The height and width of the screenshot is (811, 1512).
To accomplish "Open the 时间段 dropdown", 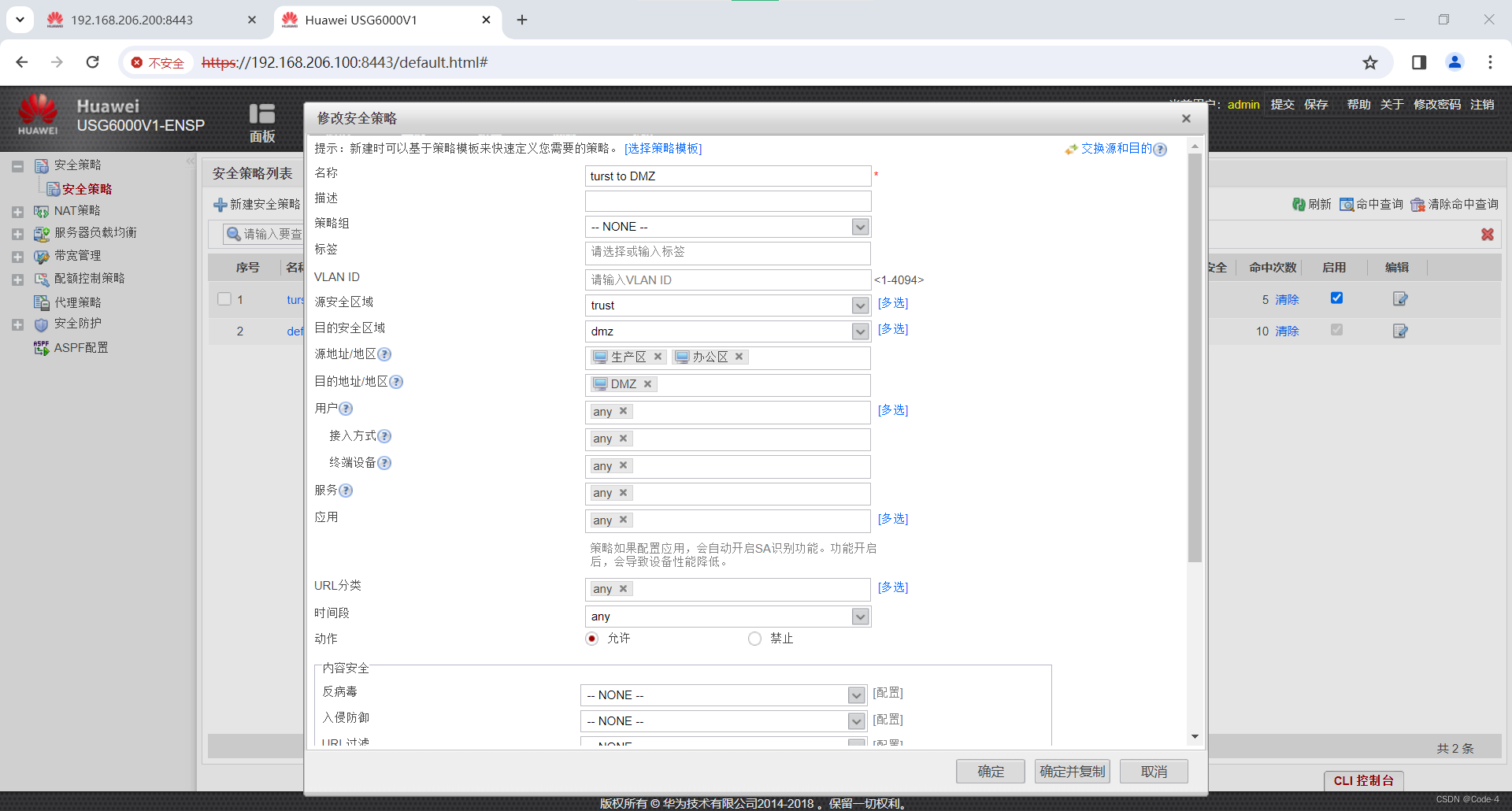I will pos(861,617).
